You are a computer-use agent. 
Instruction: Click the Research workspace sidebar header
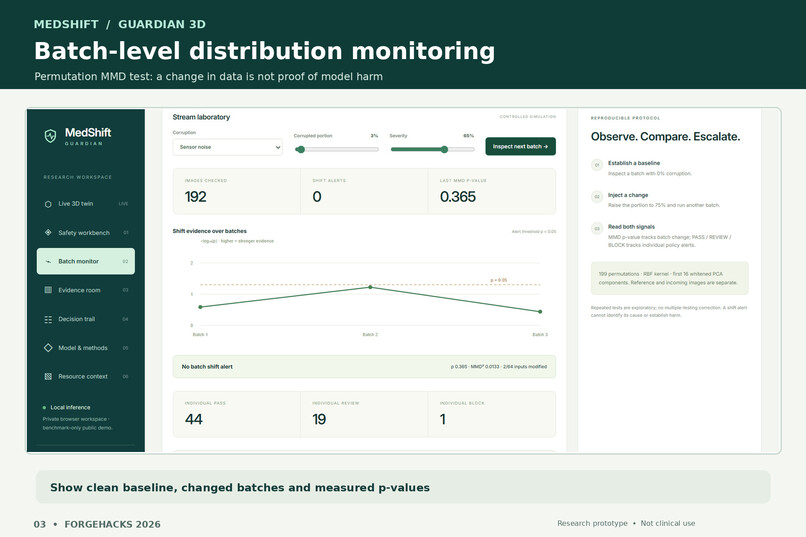(x=78, y=177)
